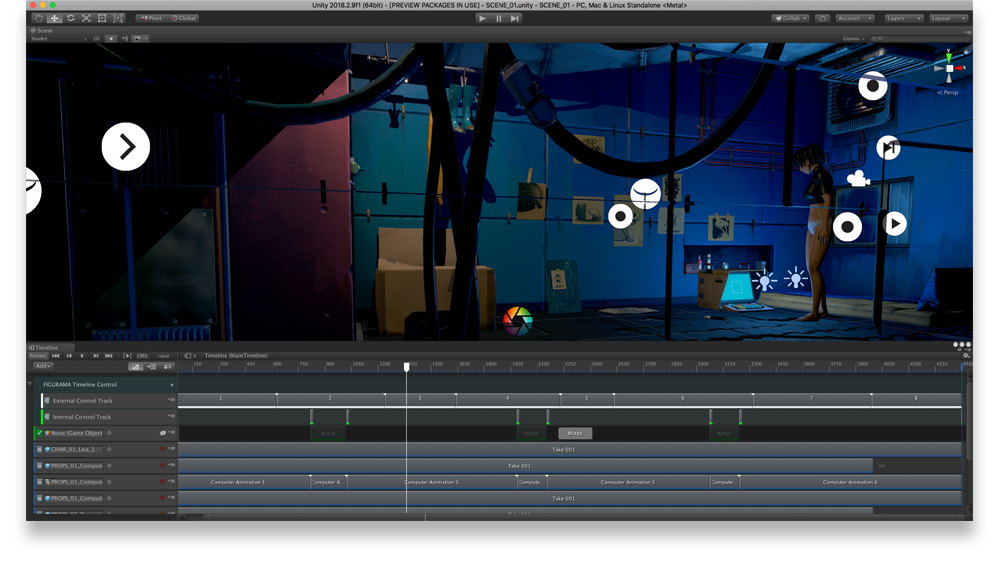Go to the previous frame in Timeline

pyautogui.click(x=70, y=356)
